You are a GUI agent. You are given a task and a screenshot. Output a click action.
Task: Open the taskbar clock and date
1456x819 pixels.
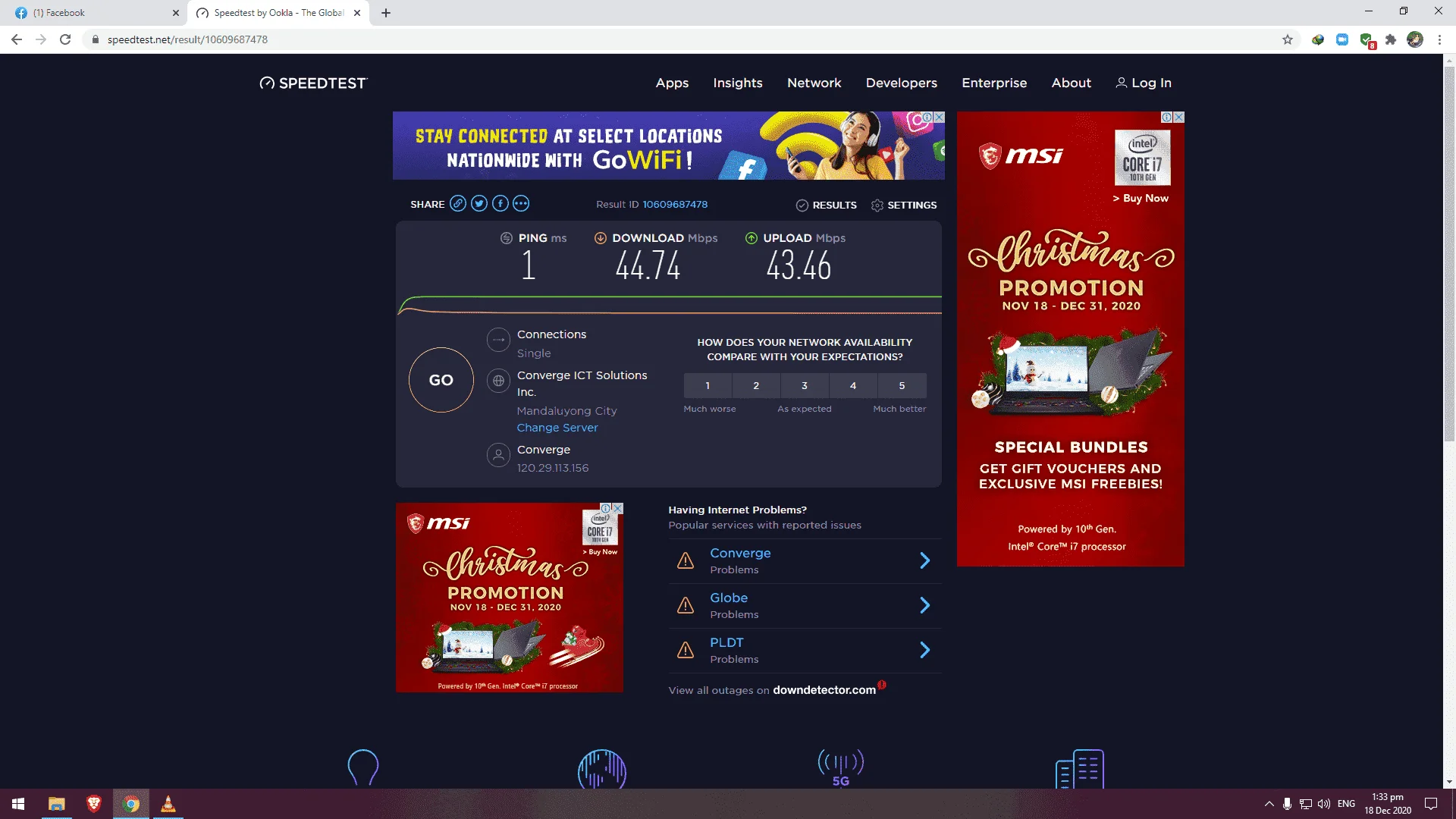coord(1388,804)
